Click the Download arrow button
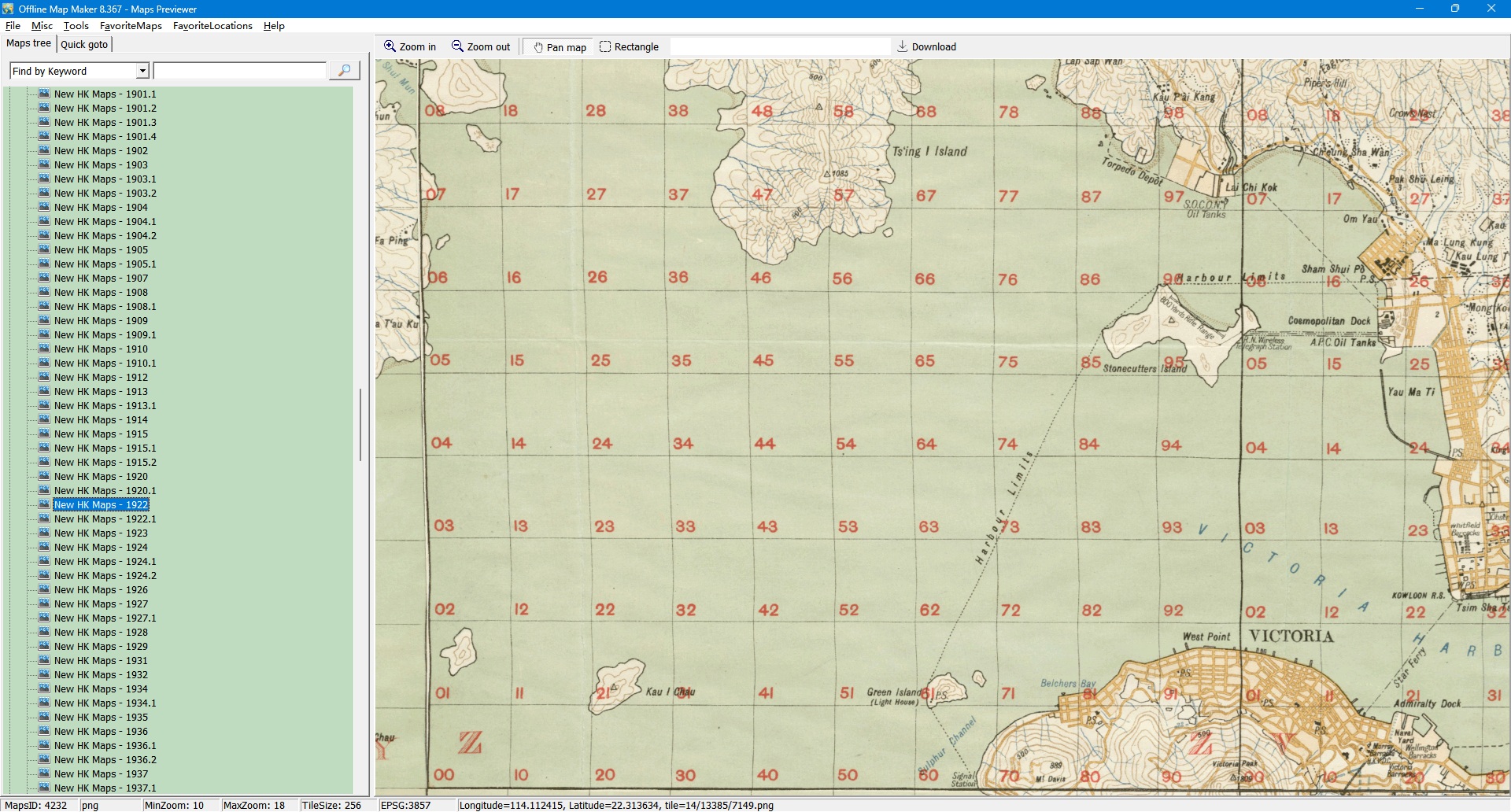 point(926,46)
